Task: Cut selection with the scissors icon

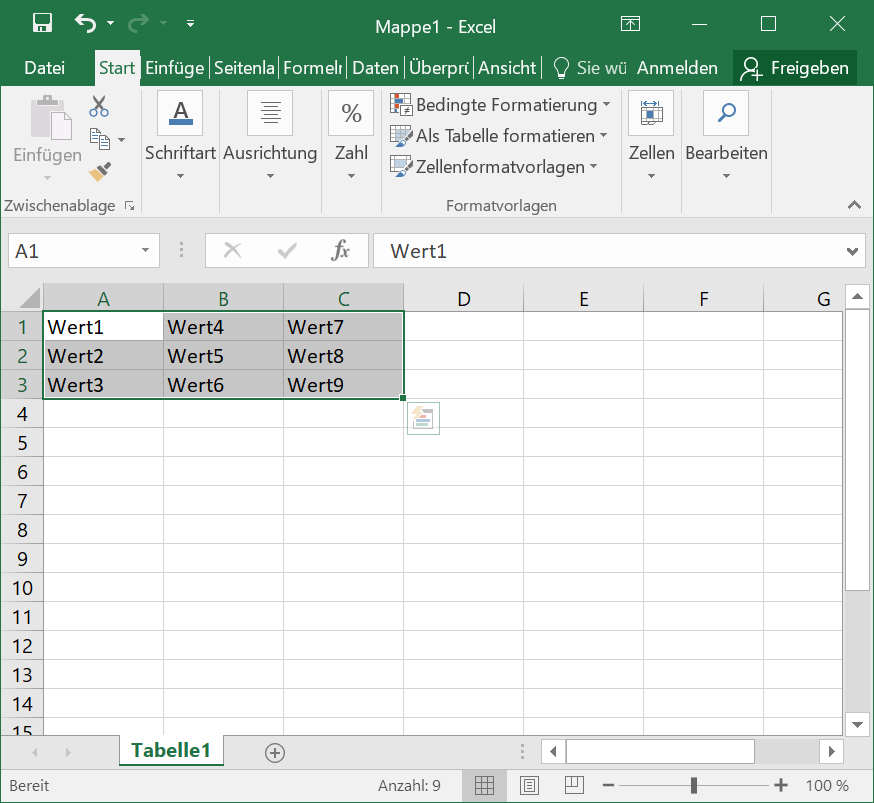Action: (x=99, y=106)
